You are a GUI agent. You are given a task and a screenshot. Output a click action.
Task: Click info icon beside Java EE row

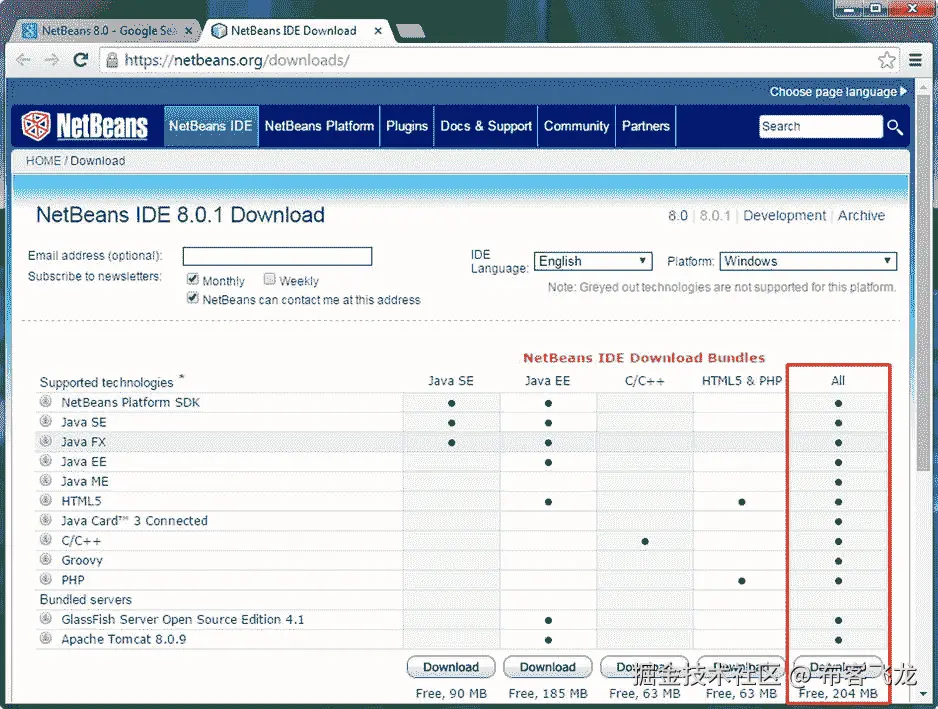pos(46,461)
